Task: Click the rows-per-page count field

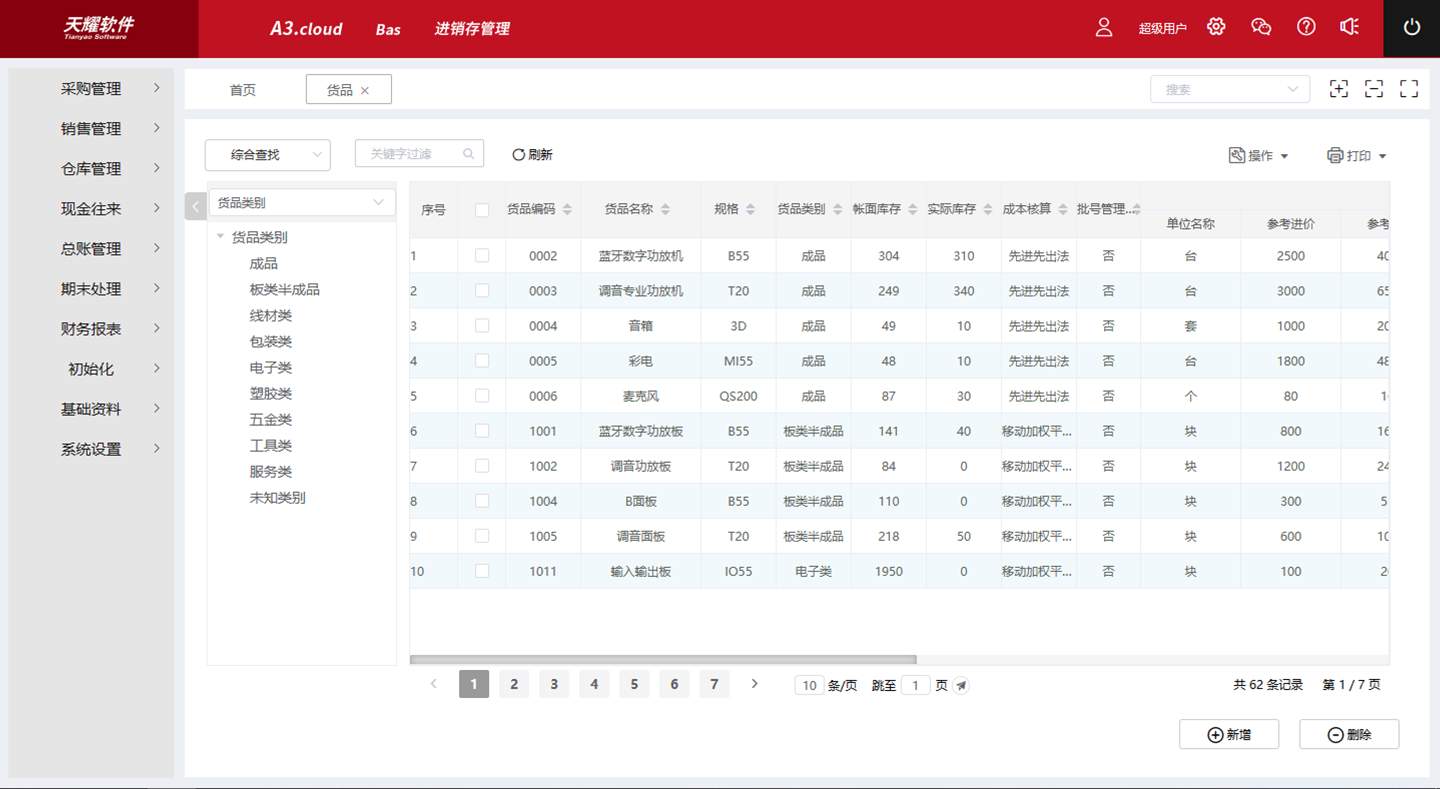Action: [x=810, y=685]
